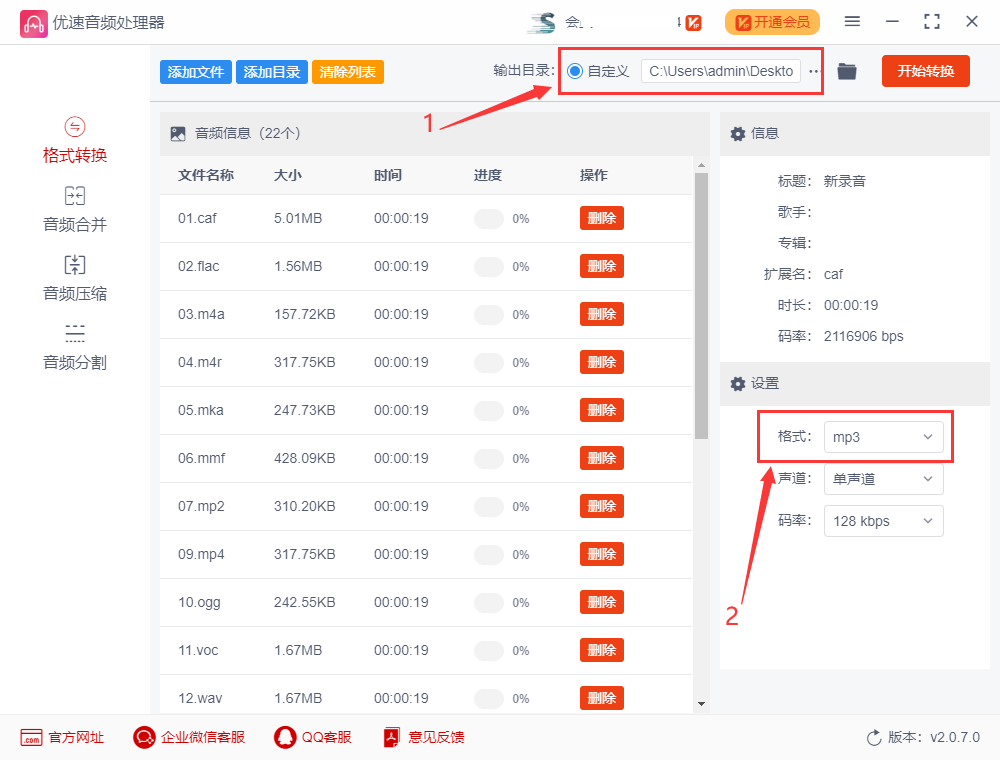Click the VIP badge icon beside the avatar
The width and height of the screenshot is (1000, 760).
[x=693, y=23]
